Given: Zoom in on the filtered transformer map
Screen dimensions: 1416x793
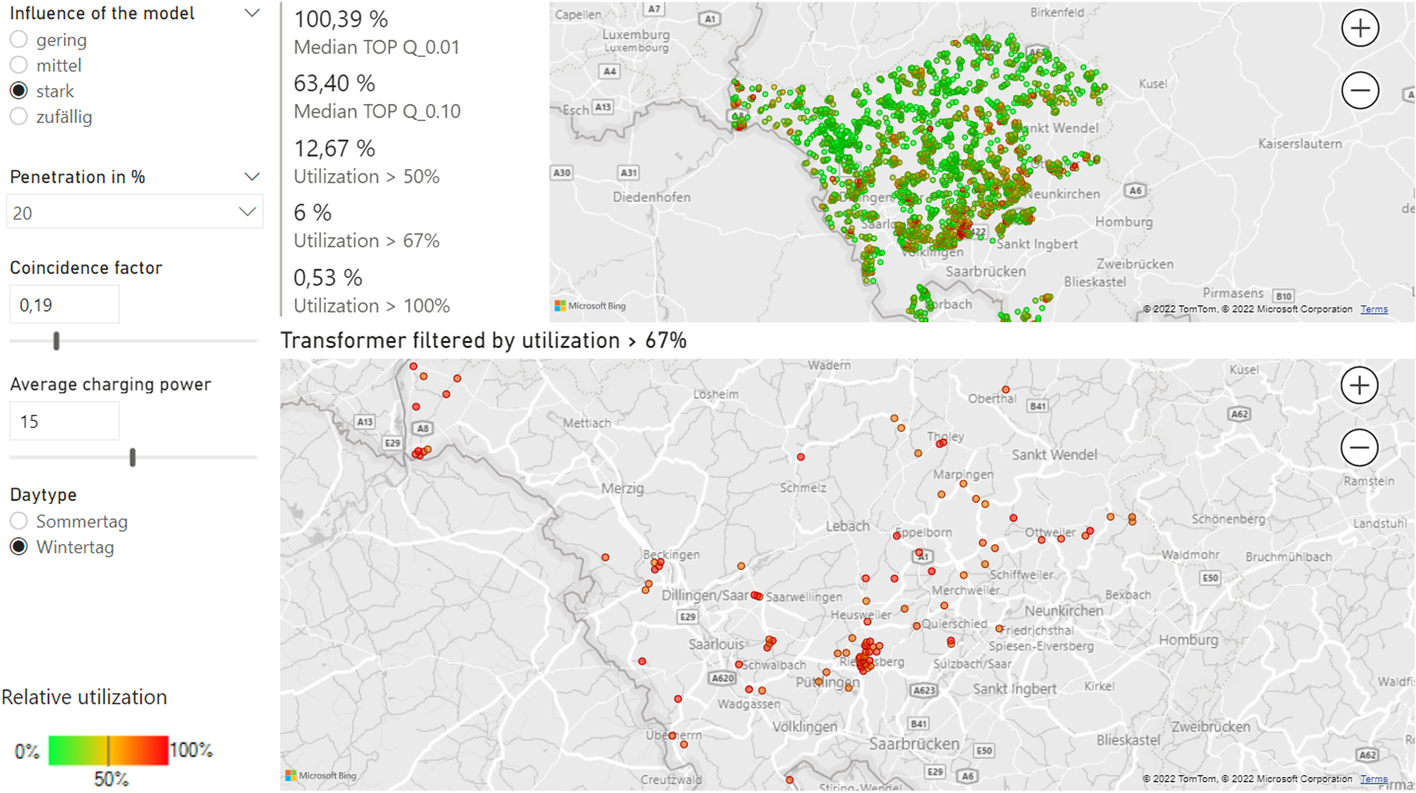Looking at the screenshot, I should coord(1360,385).
